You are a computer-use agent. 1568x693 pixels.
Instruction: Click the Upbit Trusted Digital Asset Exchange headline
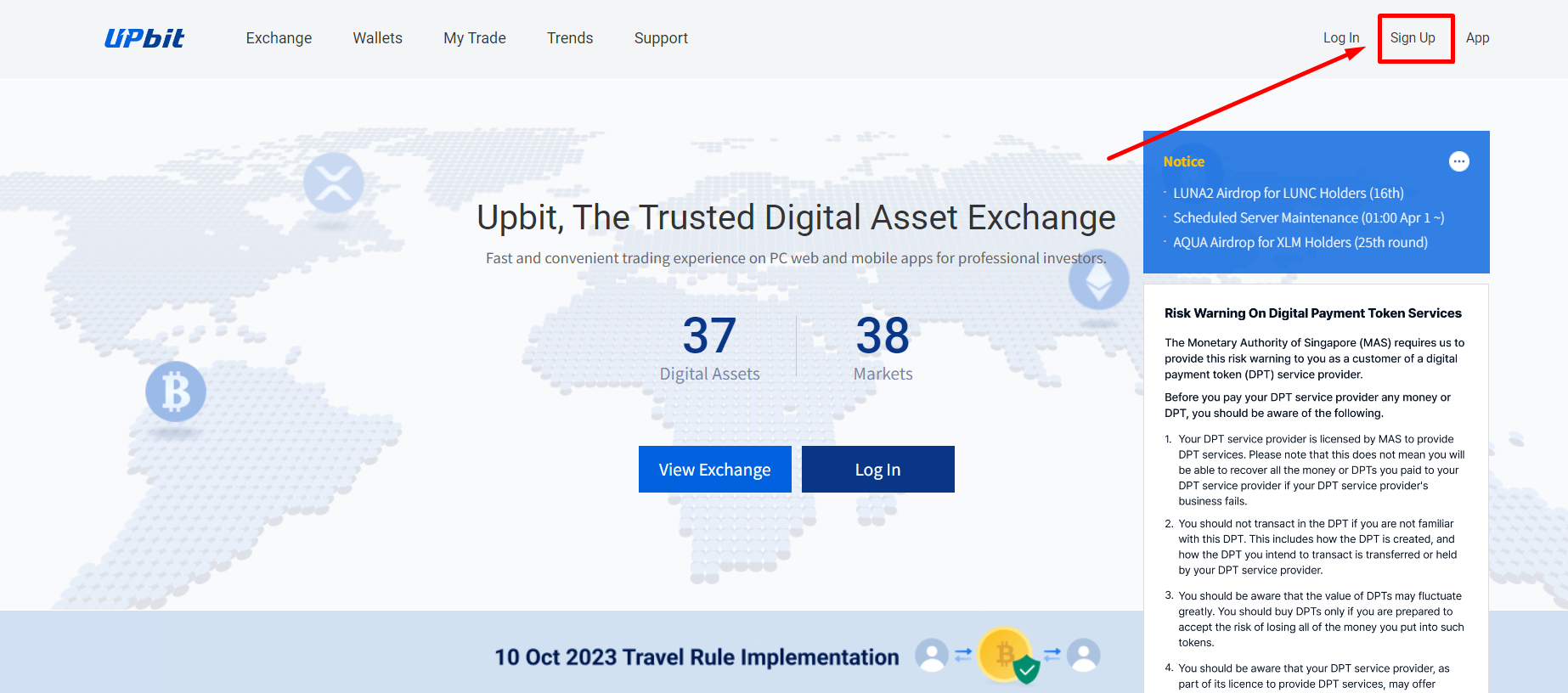(x=796, y=218)
